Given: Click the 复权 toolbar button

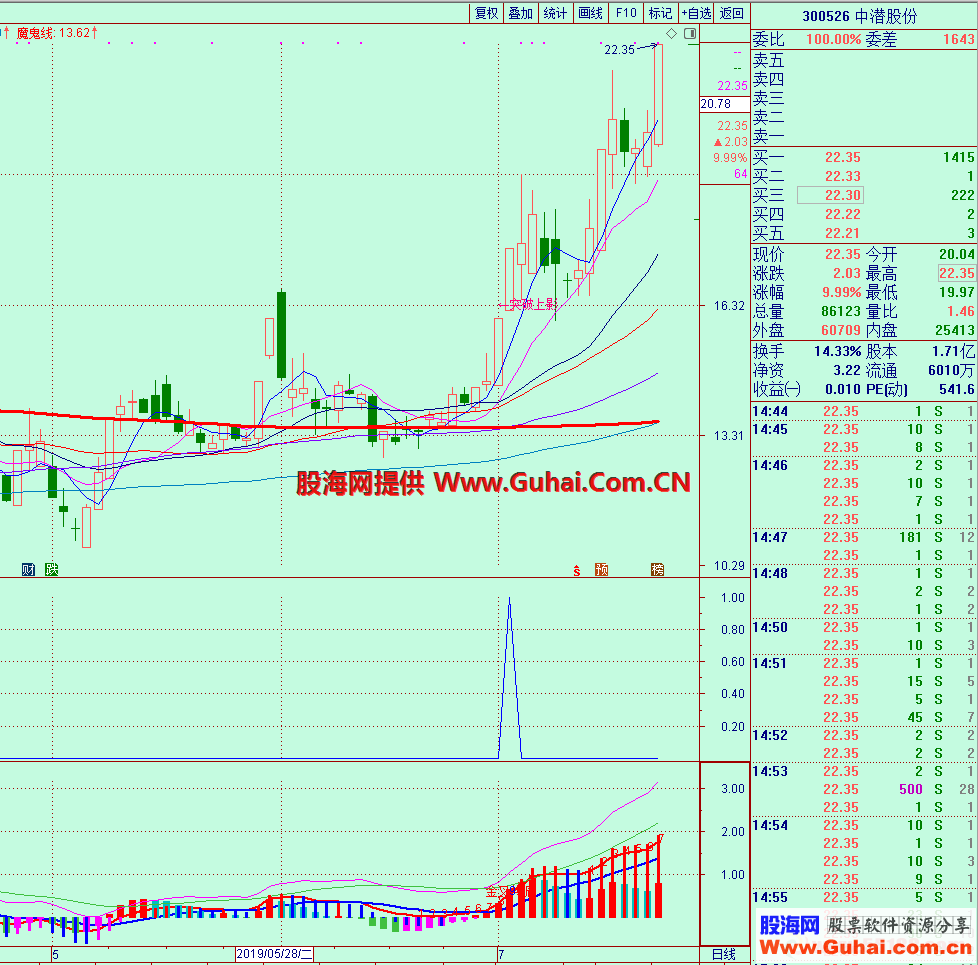Looking at the screenshot, I should [487, 13].
